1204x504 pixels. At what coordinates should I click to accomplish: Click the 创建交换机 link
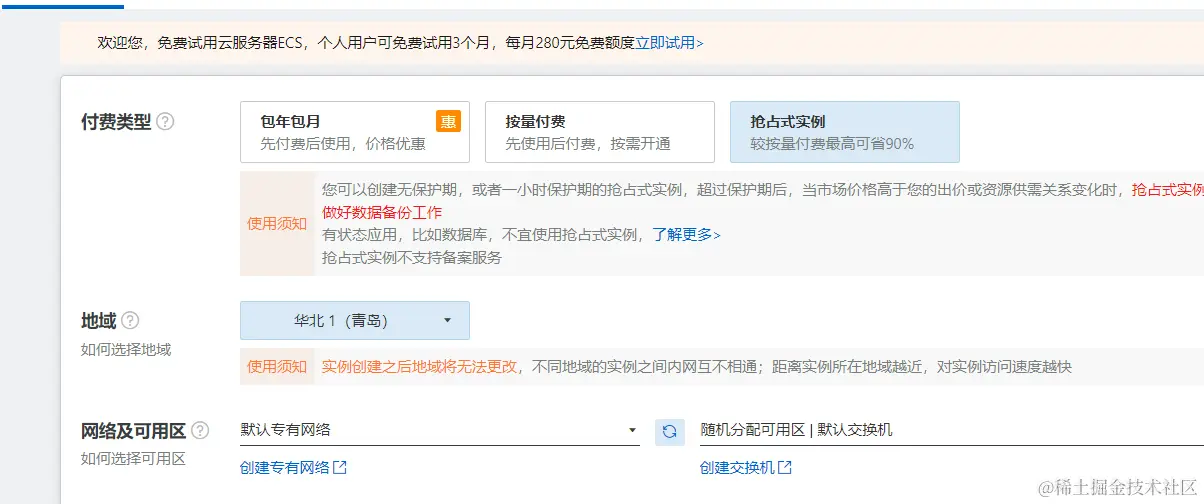click(x=737, y=467)
